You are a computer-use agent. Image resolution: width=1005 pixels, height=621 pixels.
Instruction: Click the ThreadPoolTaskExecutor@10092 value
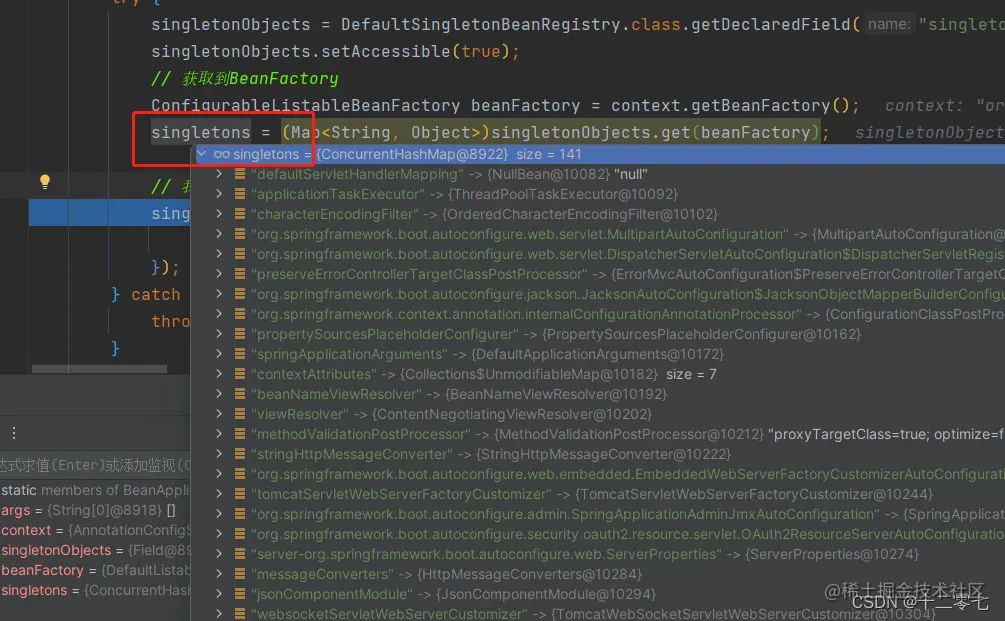(x=563, y=194)
